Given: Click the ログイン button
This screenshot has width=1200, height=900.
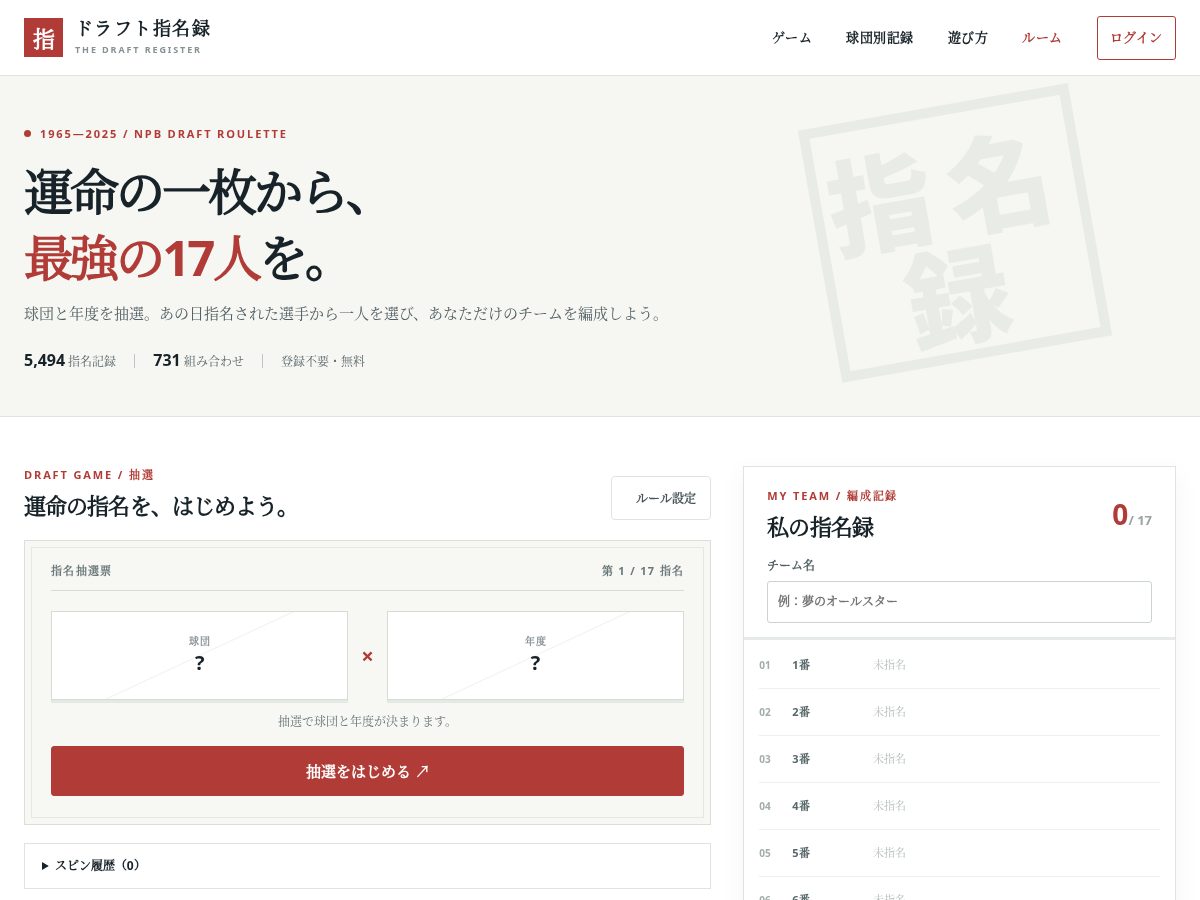Looking at the screenshot, I should [x=1136, y=38].
